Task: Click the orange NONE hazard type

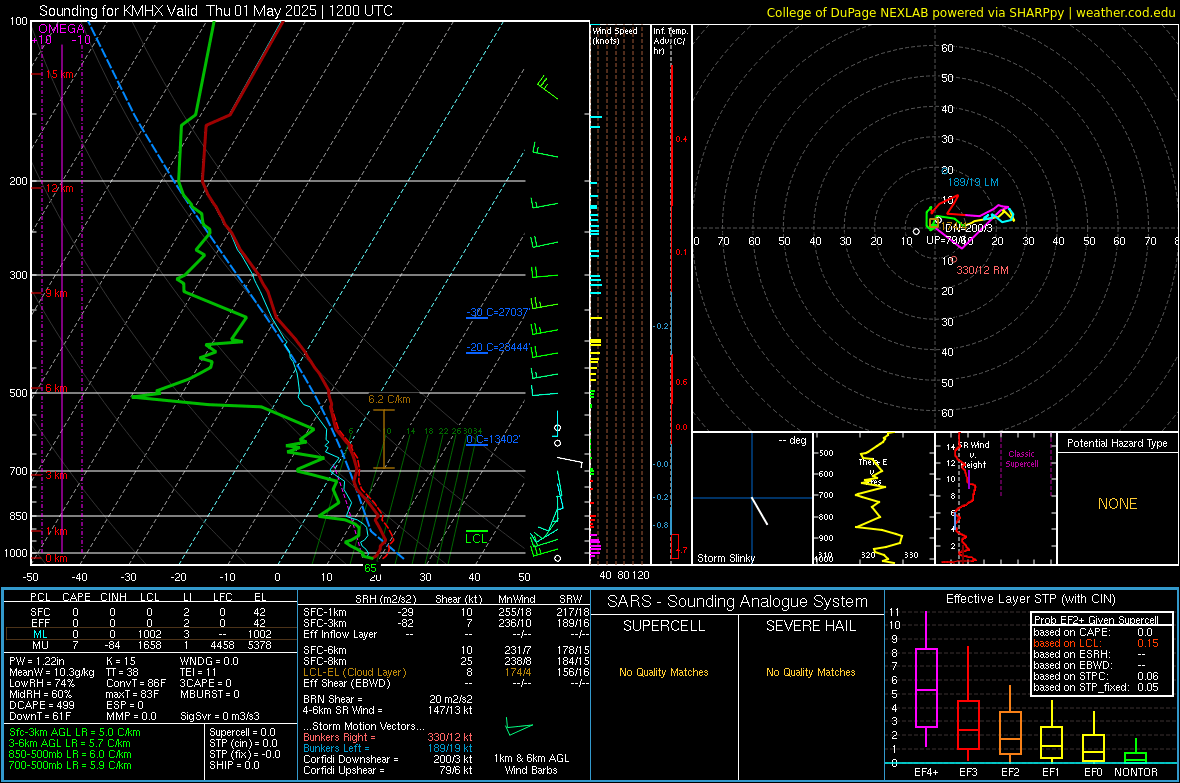Action: [1117, 504]
